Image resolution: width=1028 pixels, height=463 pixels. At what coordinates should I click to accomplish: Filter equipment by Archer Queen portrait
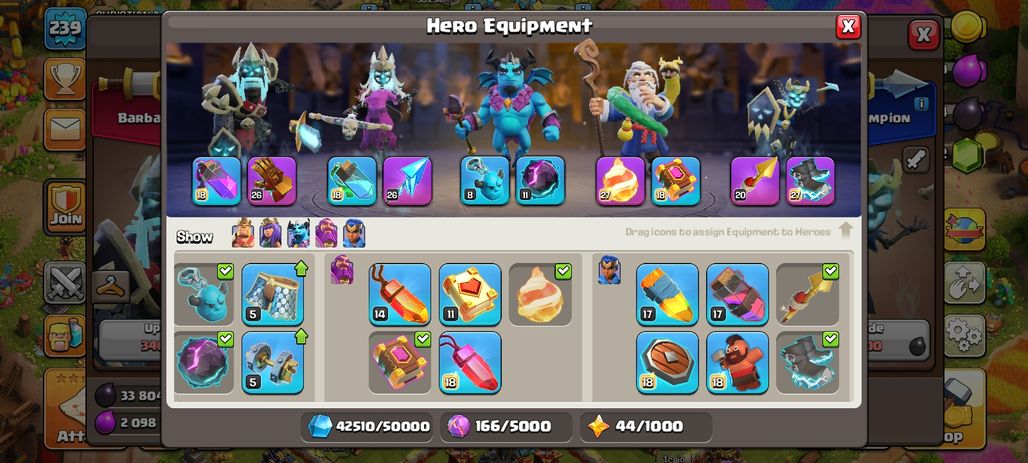point(271,233)
